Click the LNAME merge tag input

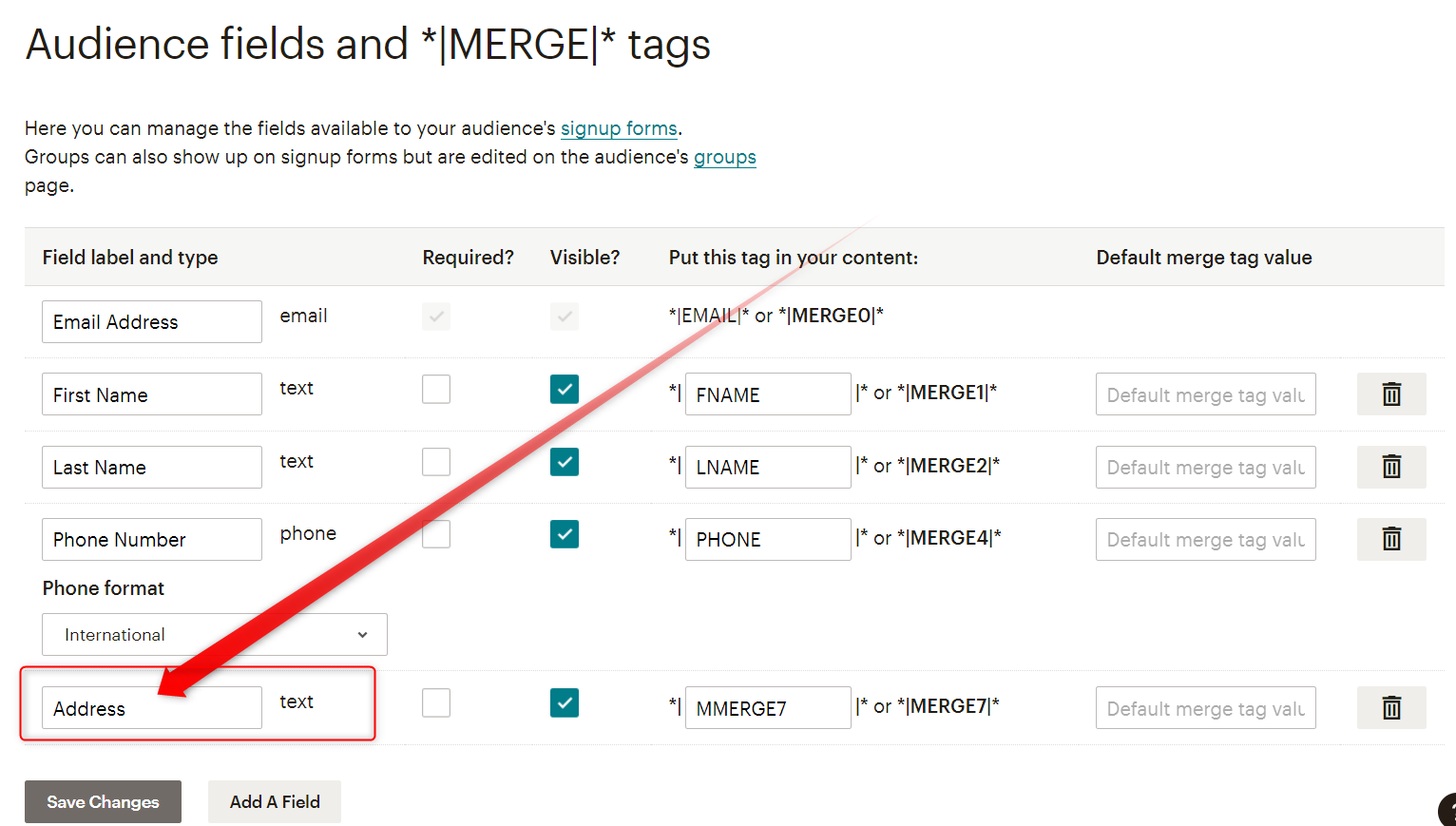768,467
